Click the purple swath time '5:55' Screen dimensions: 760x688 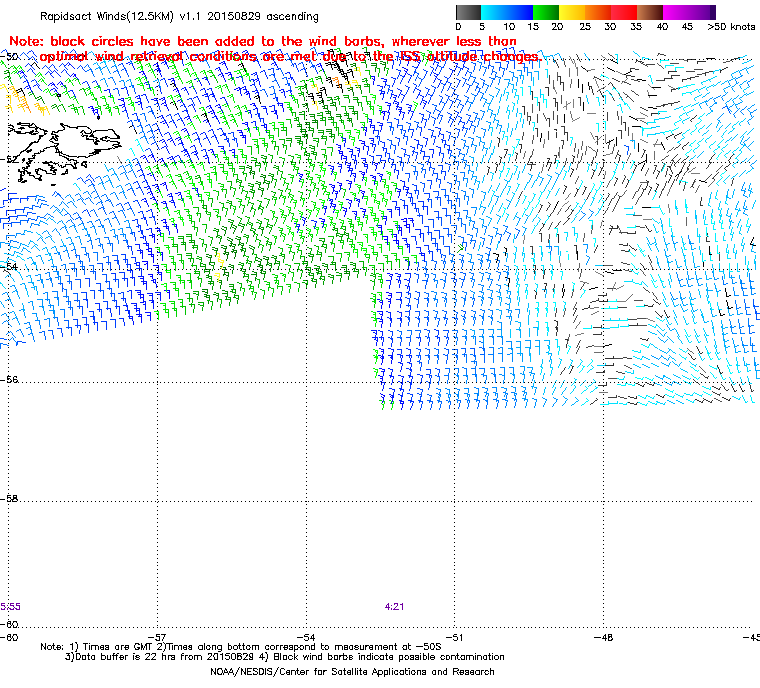click(x=10, y=607)
